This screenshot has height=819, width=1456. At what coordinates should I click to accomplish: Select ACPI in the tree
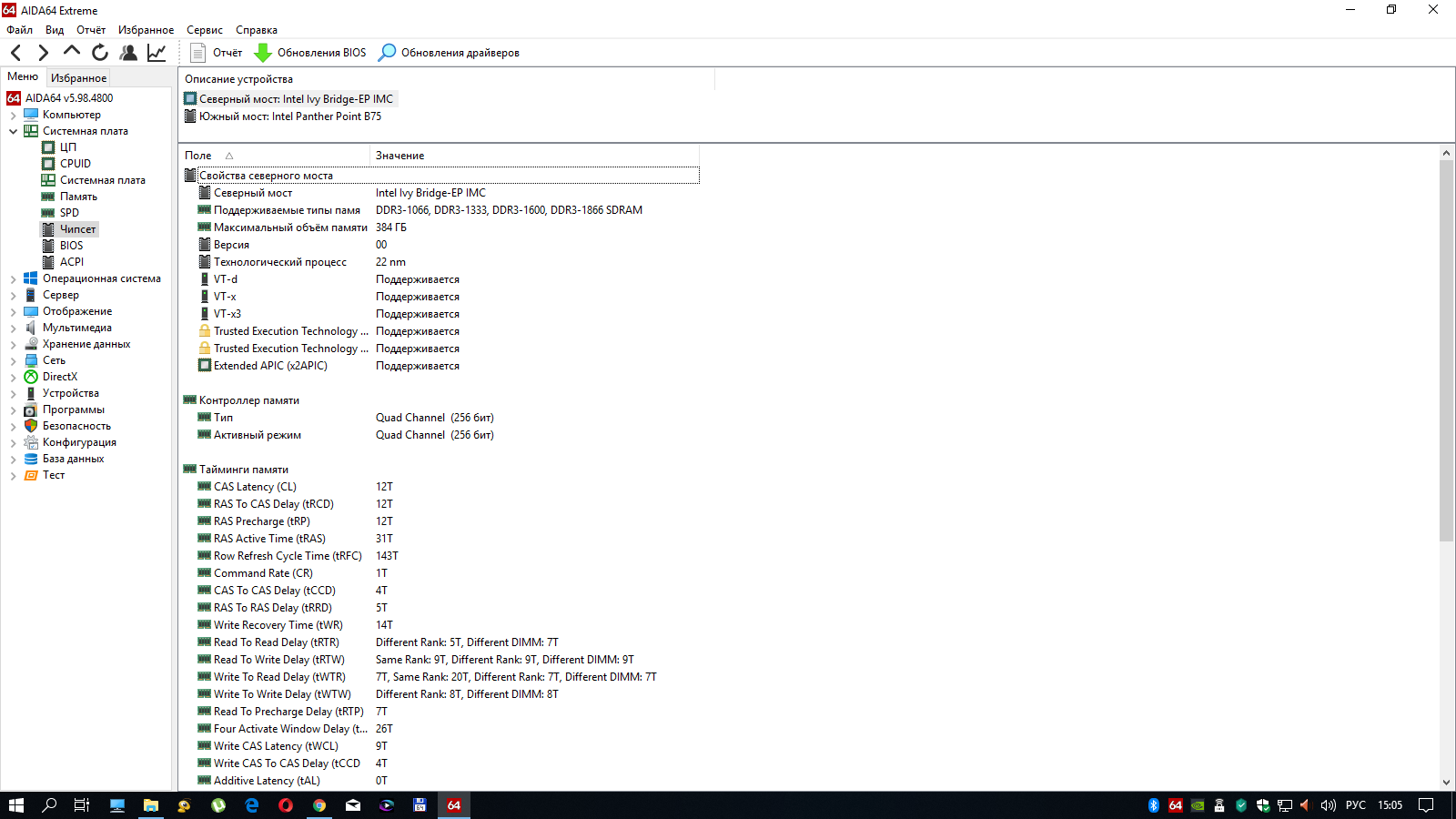coord(72,262)
